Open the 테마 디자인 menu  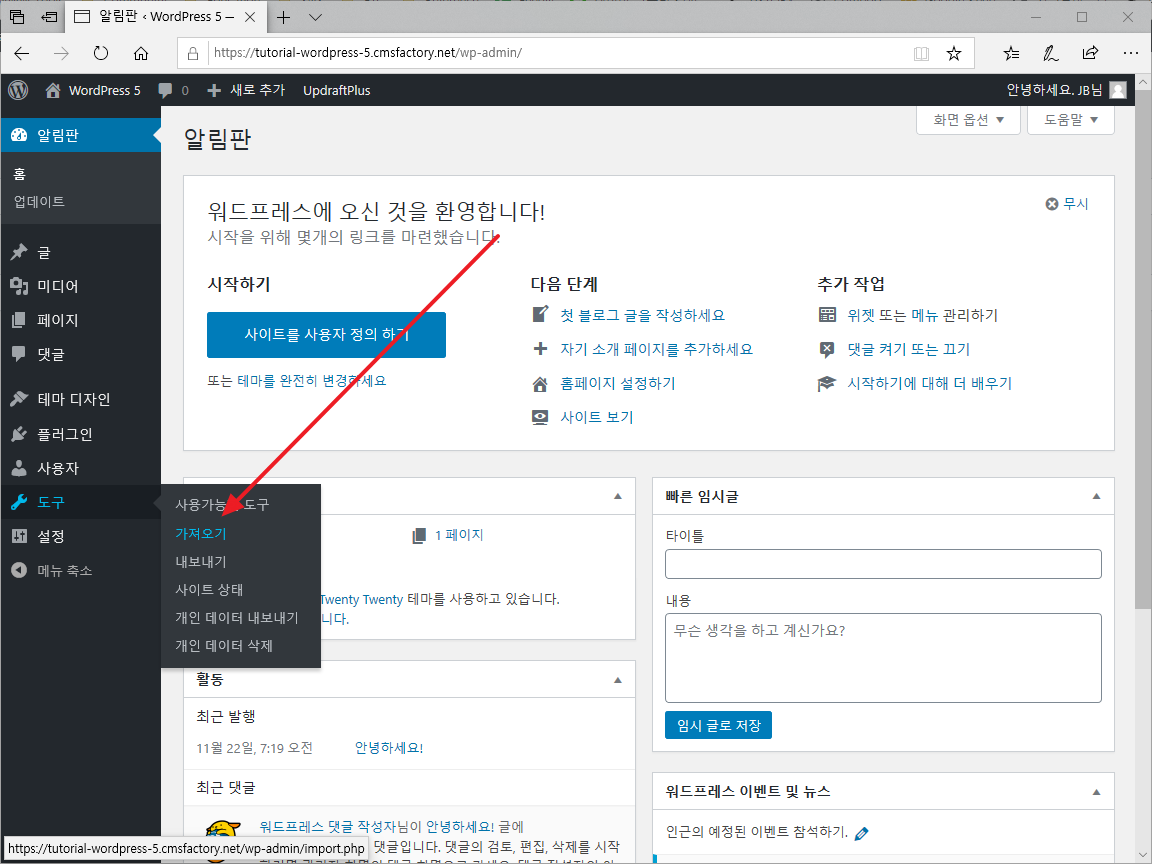81,400
